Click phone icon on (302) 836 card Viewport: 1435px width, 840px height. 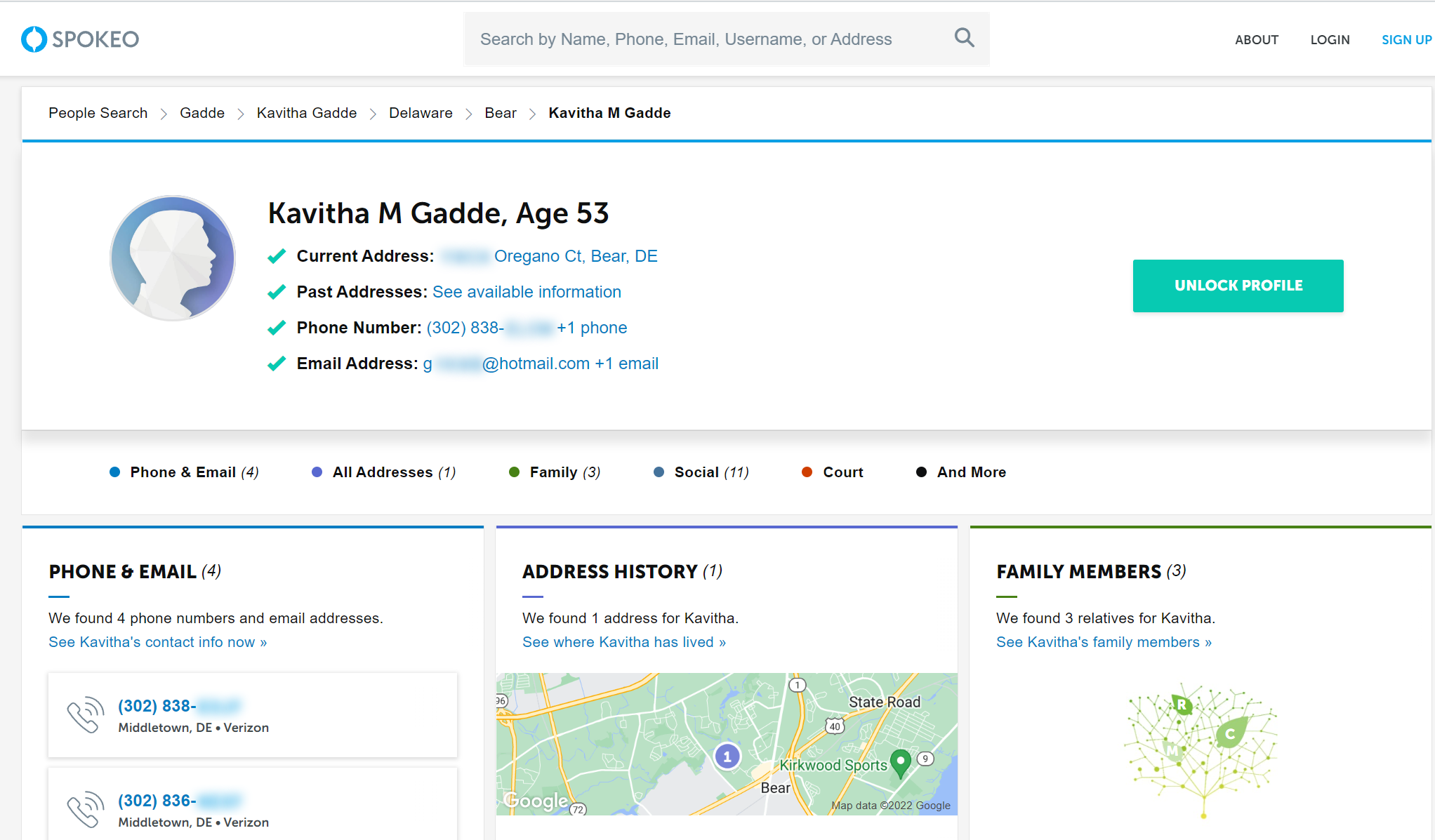86,810
